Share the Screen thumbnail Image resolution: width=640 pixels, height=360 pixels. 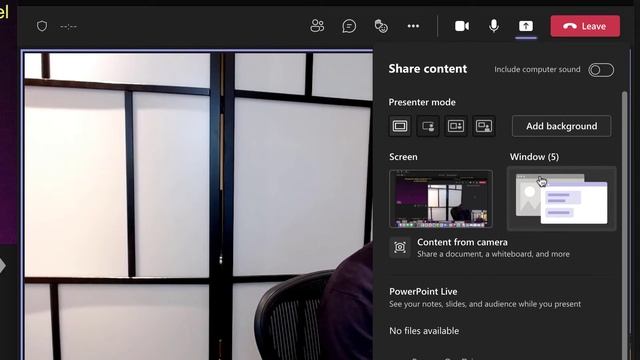441,199
